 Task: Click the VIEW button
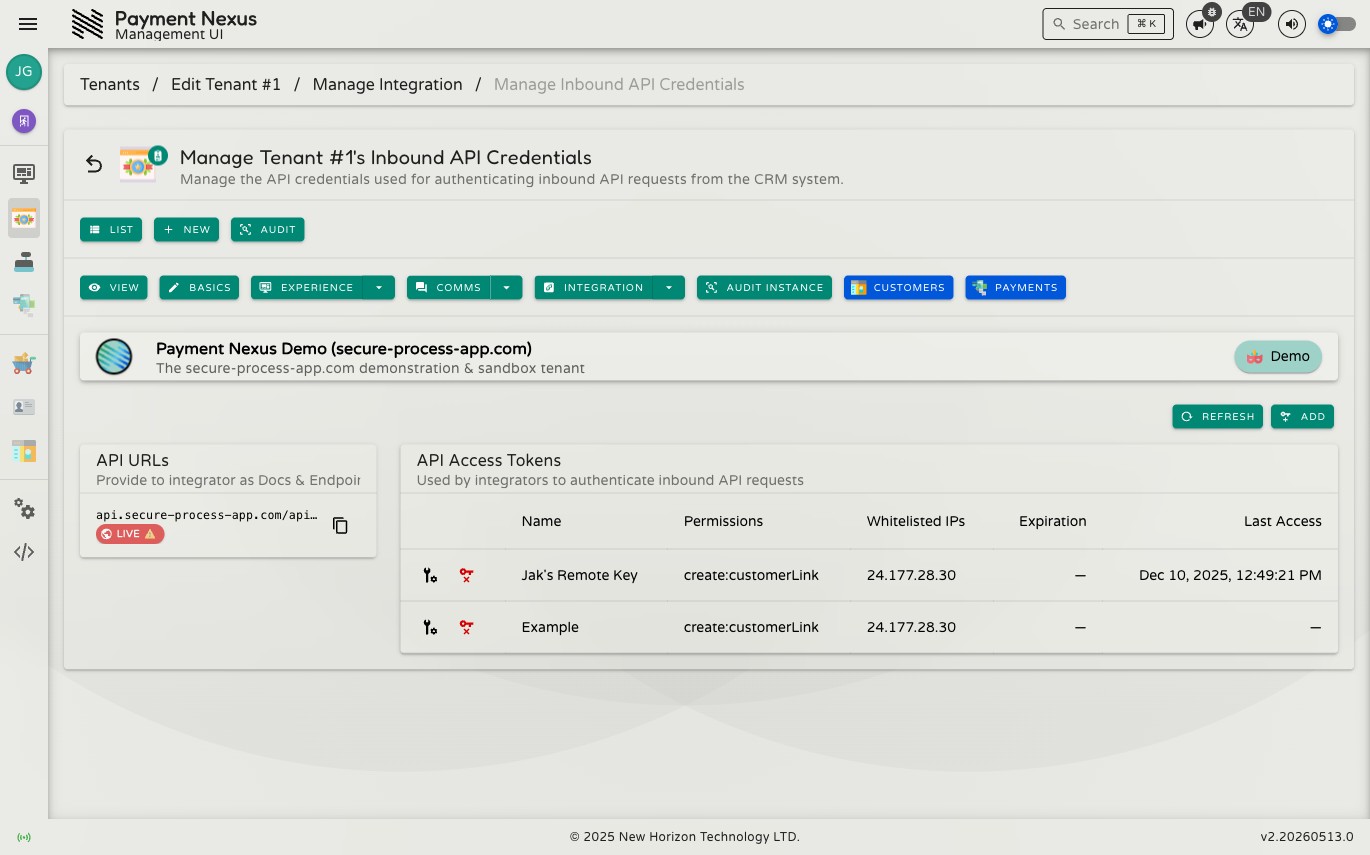tap(114, 287)
